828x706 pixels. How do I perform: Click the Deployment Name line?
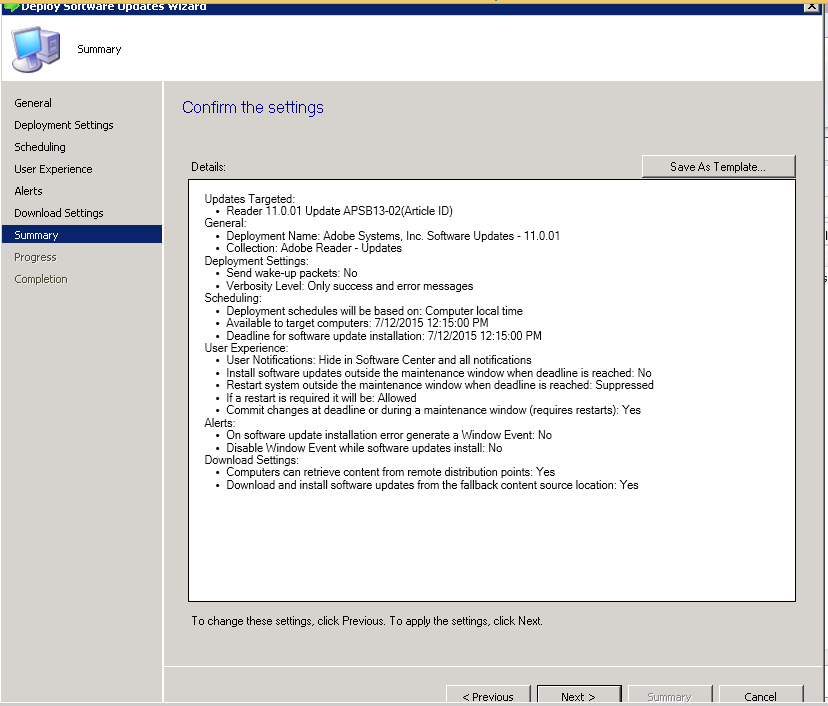[x=393, y=236]
